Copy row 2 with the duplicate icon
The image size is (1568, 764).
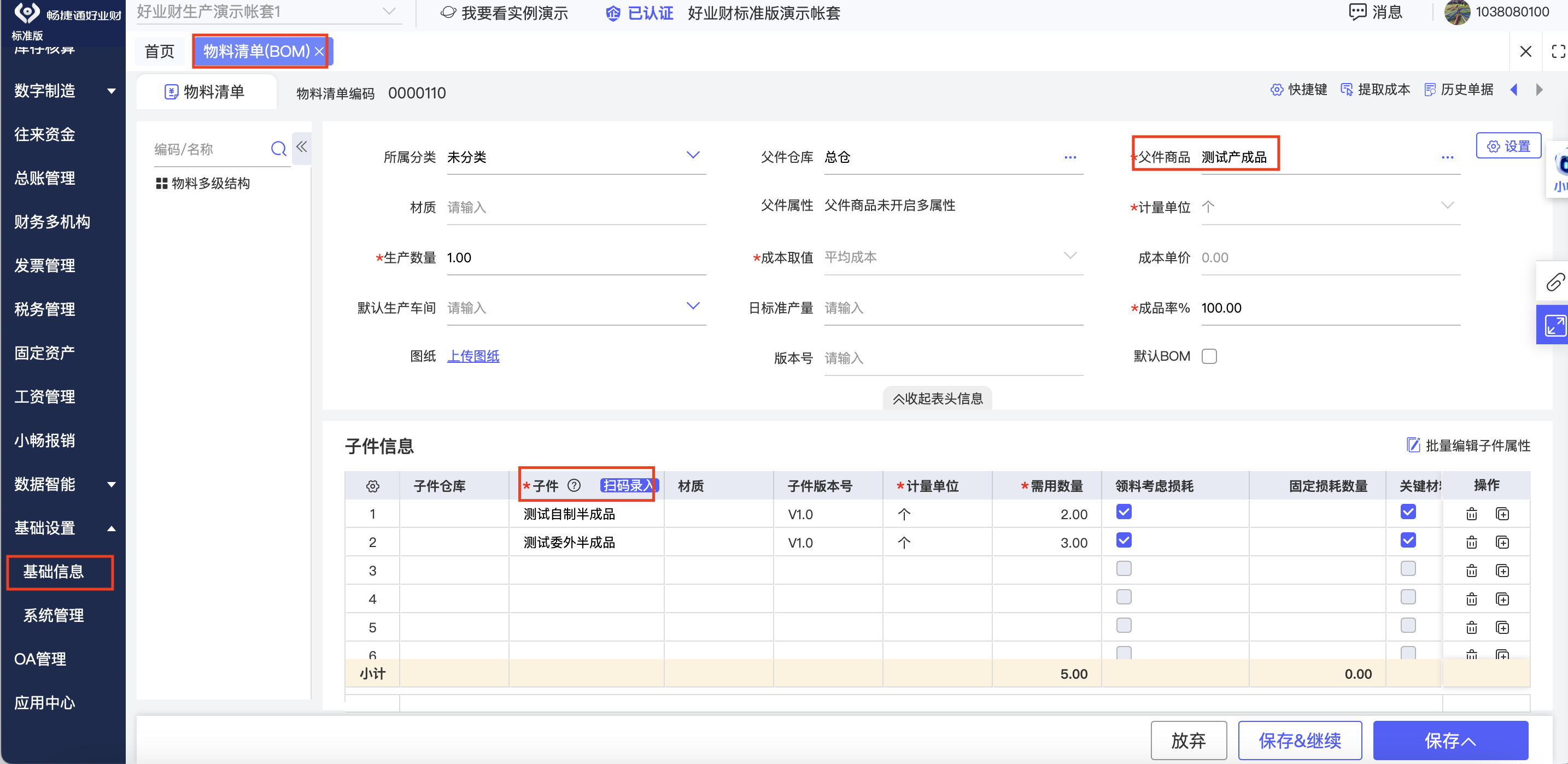pos(1502,542)
